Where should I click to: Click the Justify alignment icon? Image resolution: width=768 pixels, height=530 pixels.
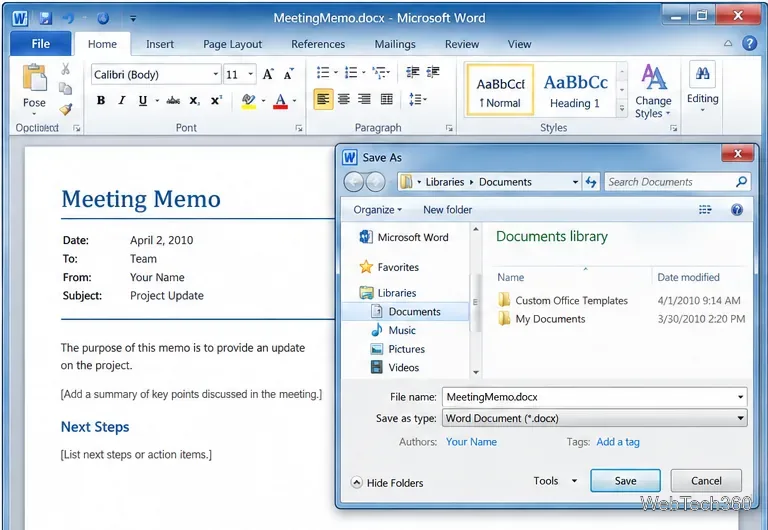pyautogui.click(x=386, y=99)
